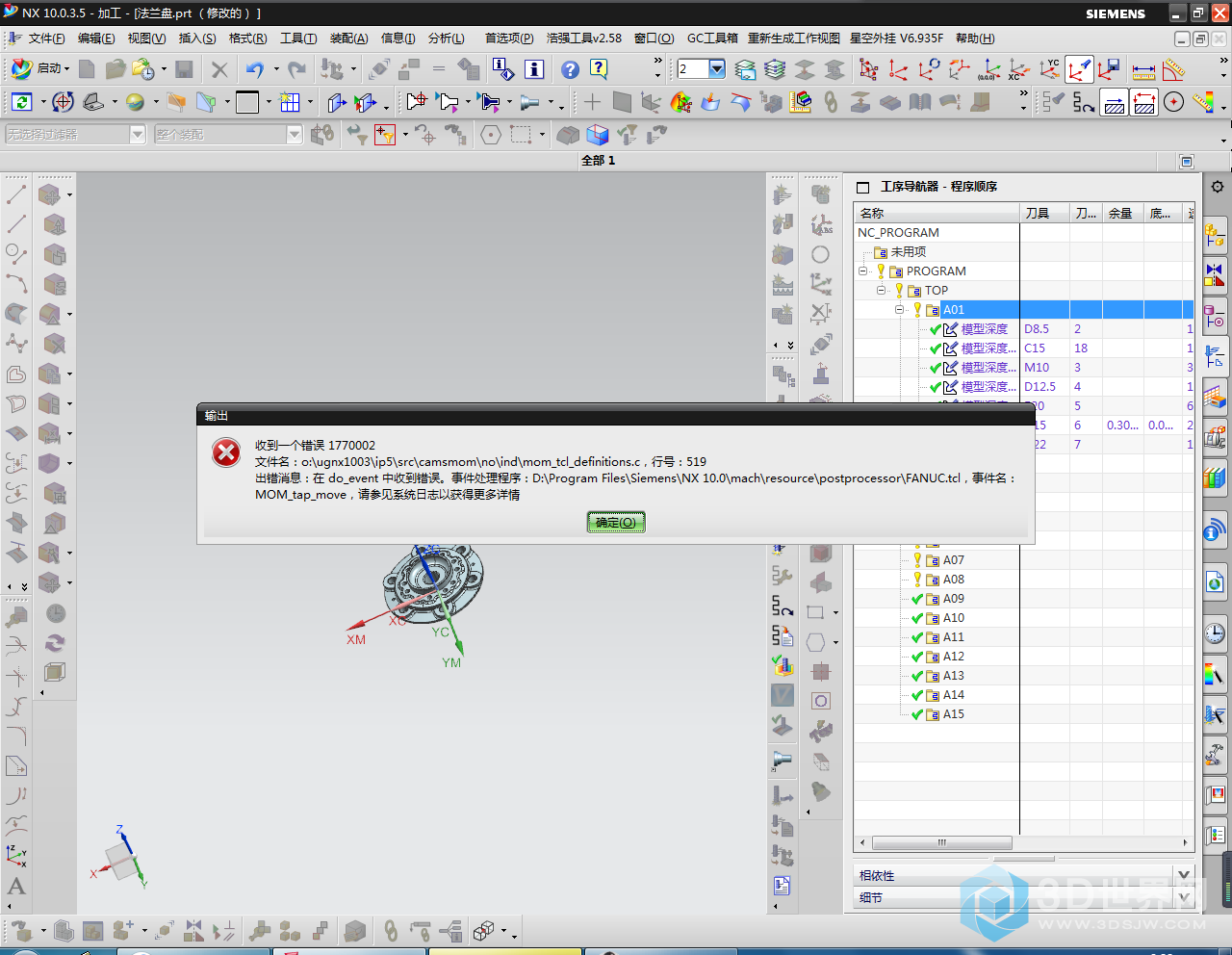Open the work layer number combo box

(701, 68)
